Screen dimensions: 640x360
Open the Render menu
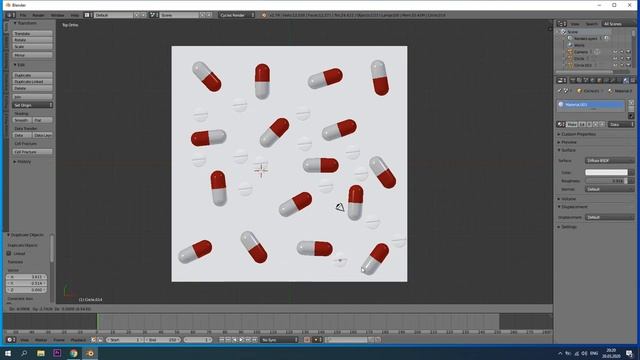38,15
